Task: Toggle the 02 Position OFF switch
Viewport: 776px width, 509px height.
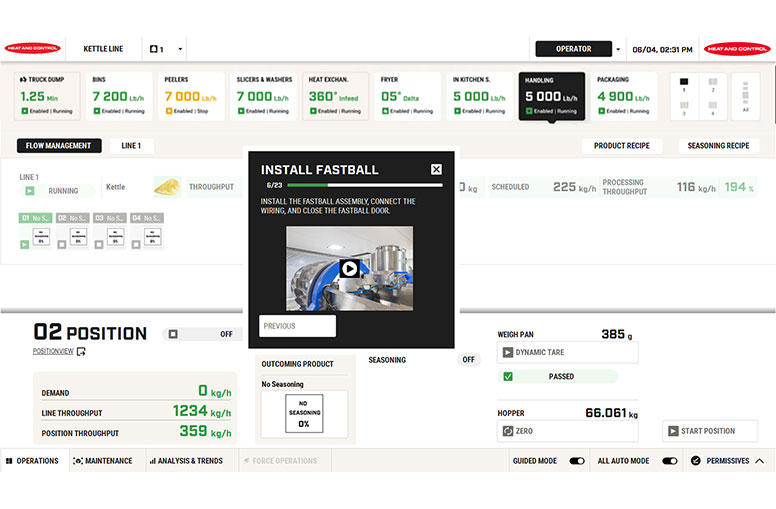Action: tap(203, 334)
